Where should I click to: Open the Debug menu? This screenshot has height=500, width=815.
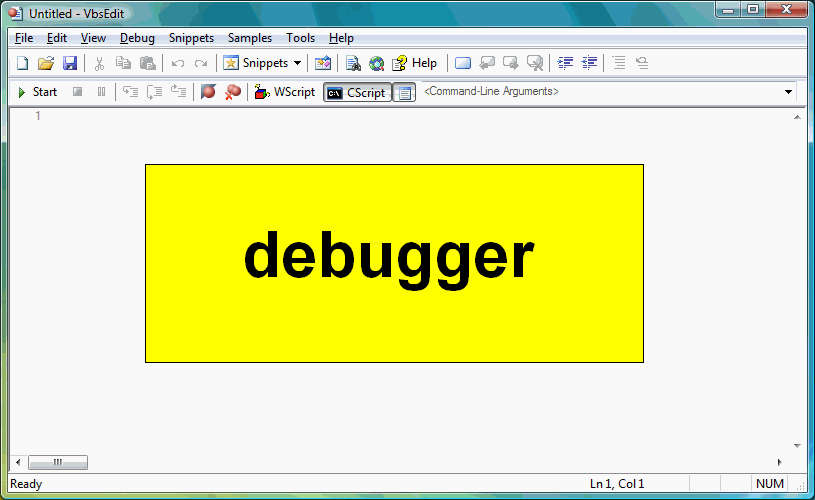(137, 38)
